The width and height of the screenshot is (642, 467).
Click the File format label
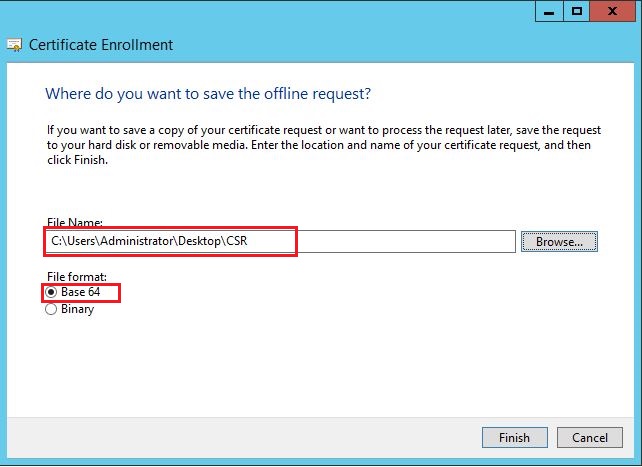(75, 276)
